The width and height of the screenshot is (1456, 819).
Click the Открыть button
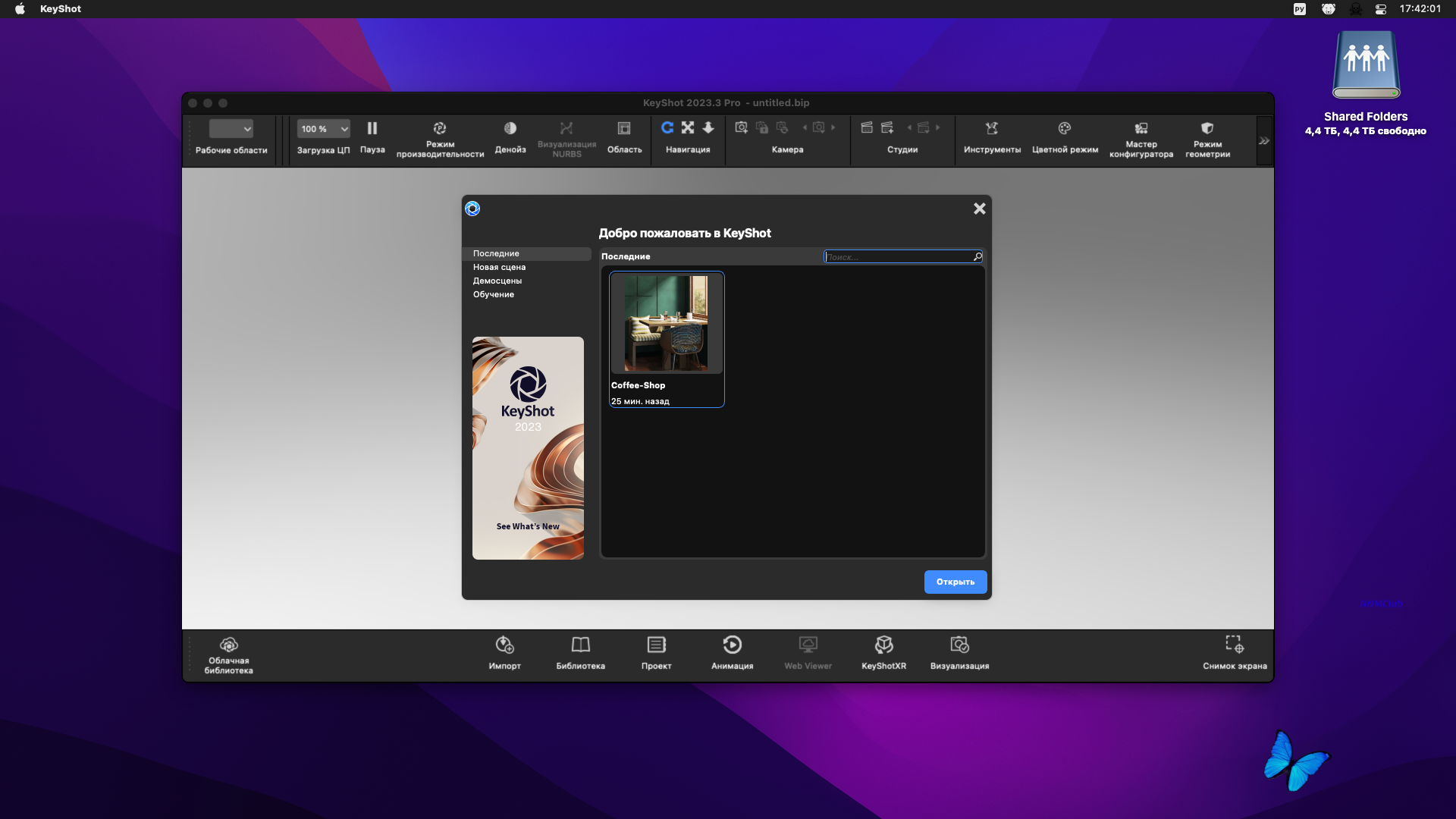tap(955, 582)
